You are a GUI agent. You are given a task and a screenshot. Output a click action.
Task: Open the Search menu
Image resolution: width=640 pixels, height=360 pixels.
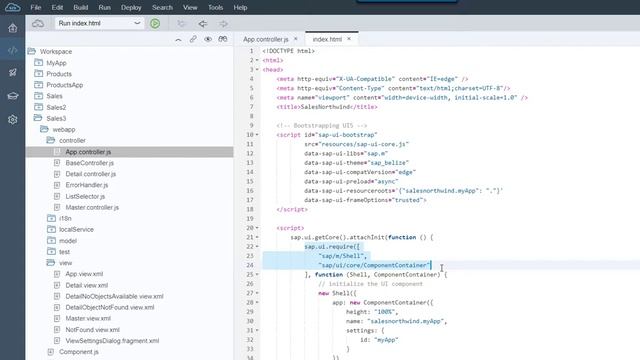[162, 7]
